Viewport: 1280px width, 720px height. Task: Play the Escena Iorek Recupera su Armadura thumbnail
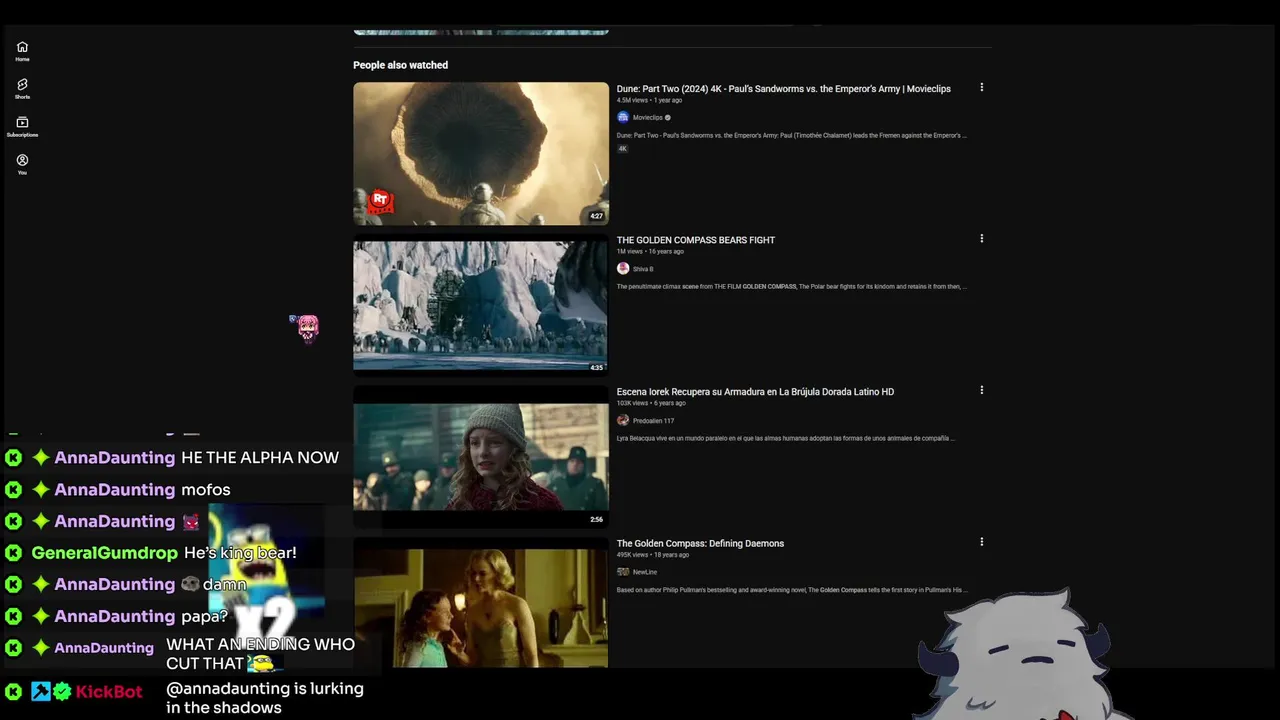tap(480, 457)
